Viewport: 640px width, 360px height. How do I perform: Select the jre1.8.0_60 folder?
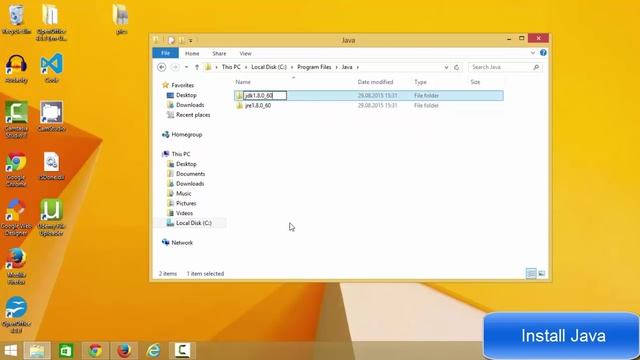(x=258, y=105)
